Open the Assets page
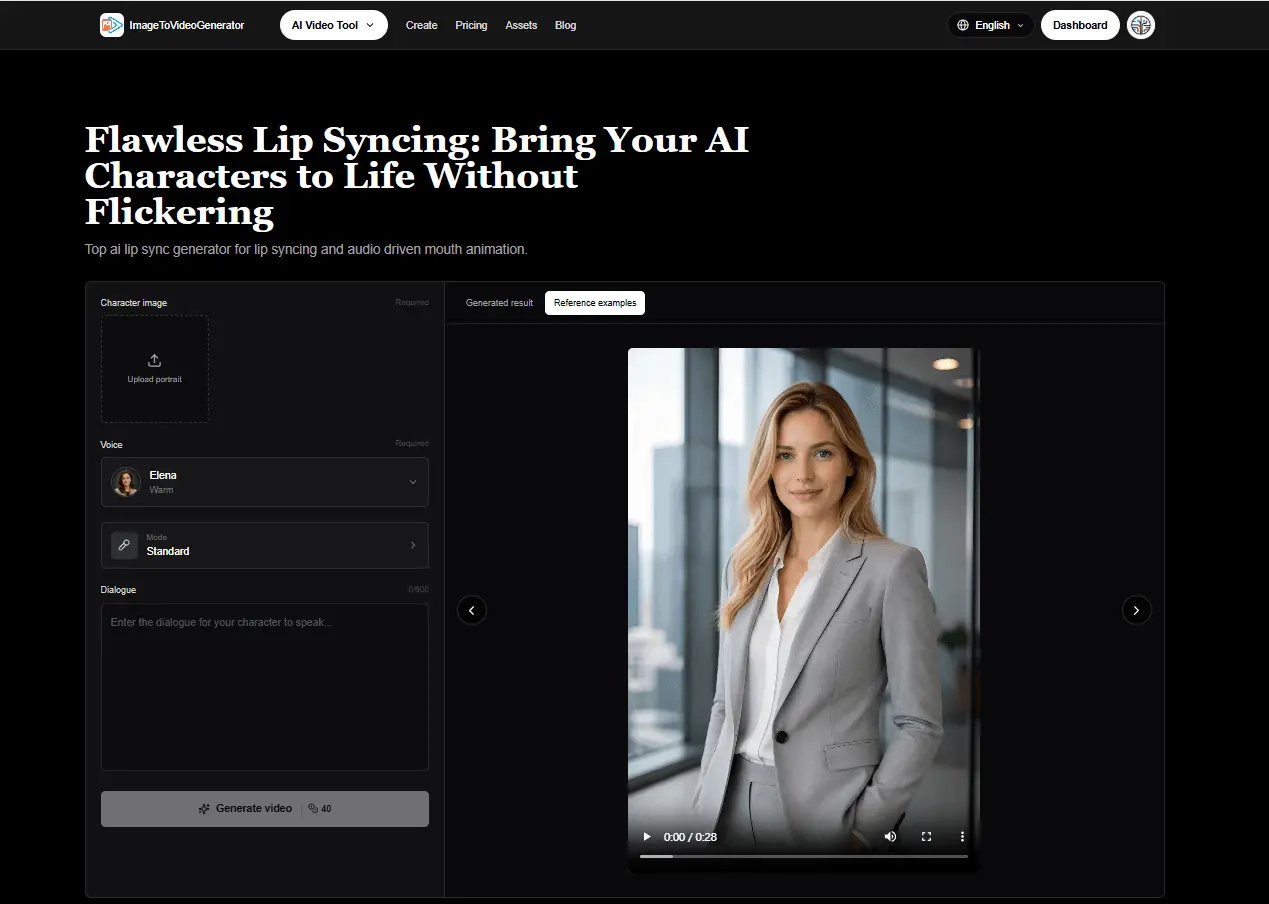Image resolution: width=1269 pixels, height=904 pixels. click(521, 25)
